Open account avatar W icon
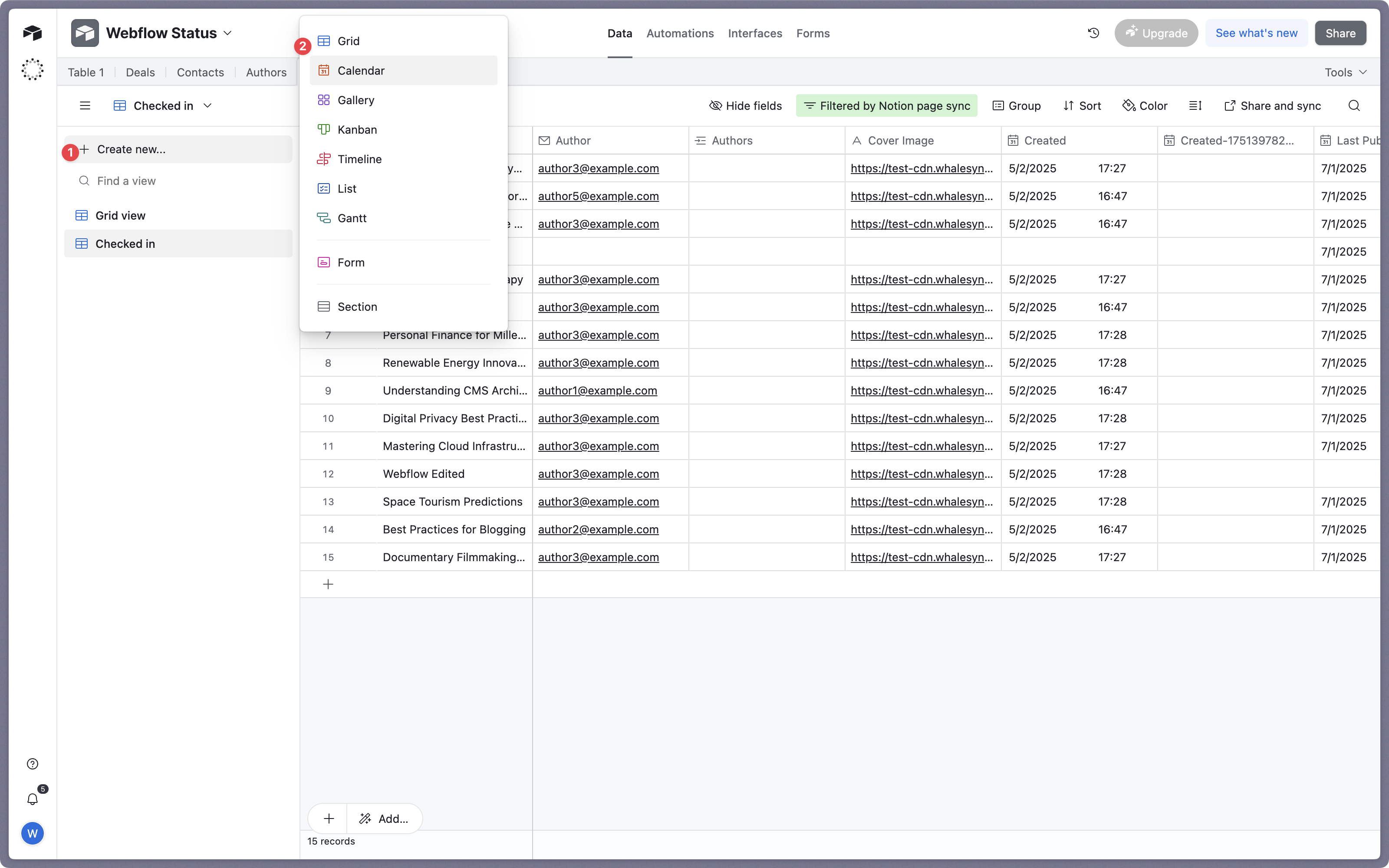The height and width of the screenshot is (868, 1389). point(33,833)
